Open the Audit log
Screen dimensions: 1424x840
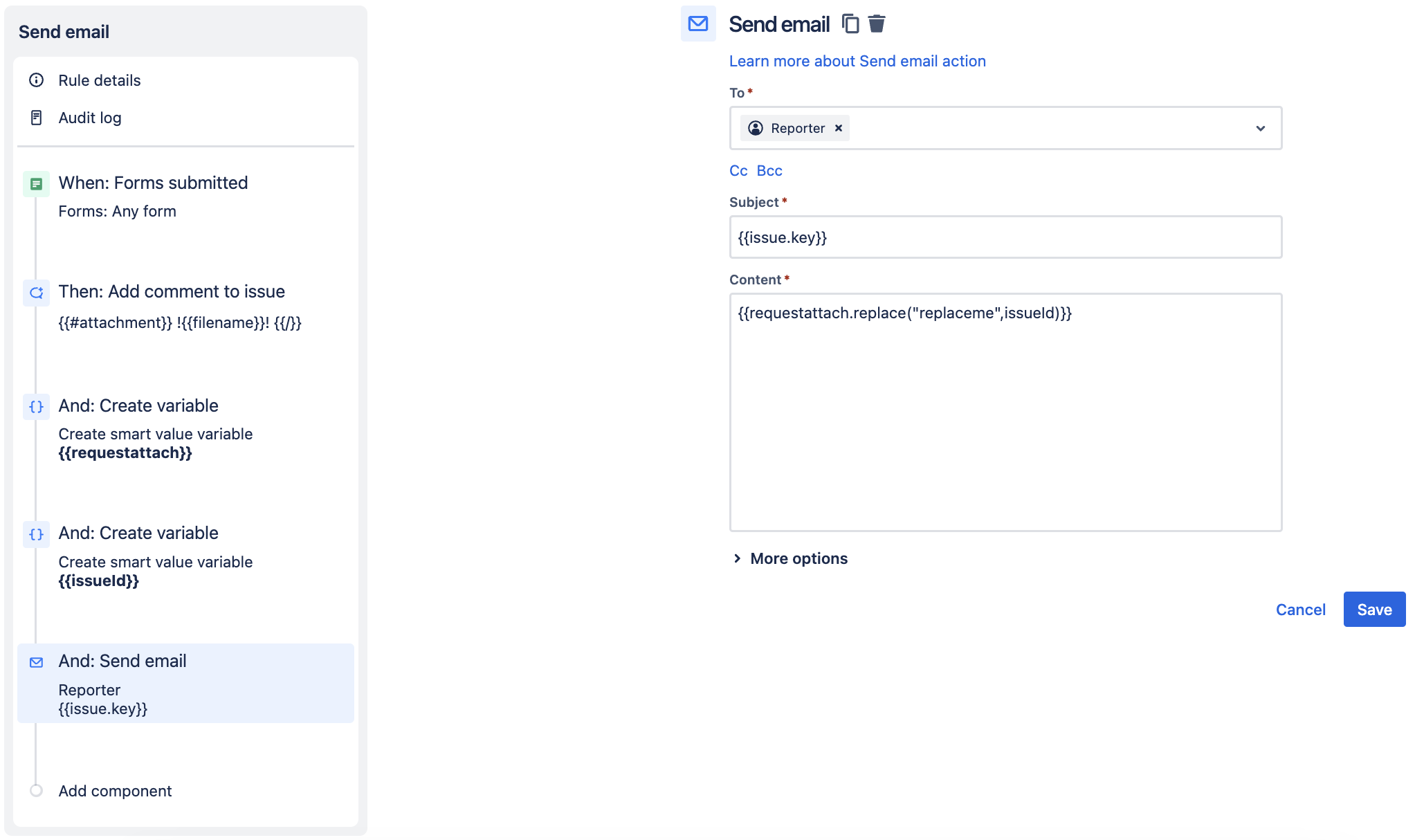90,118
